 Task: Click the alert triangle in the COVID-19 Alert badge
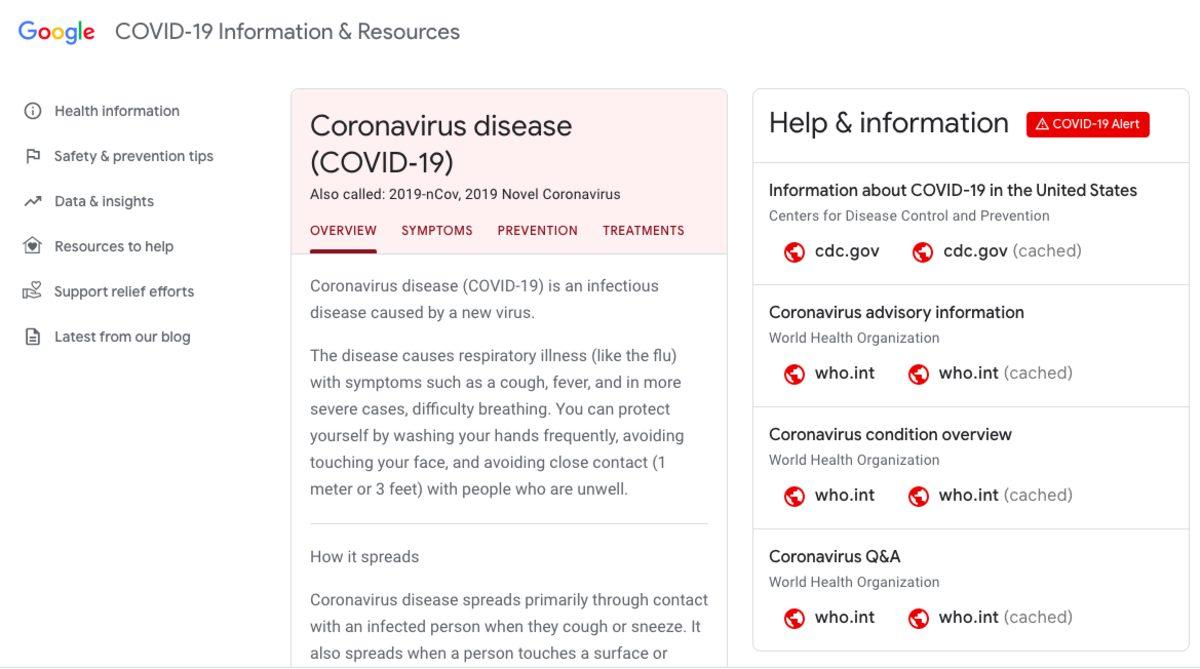(1043, 124)
